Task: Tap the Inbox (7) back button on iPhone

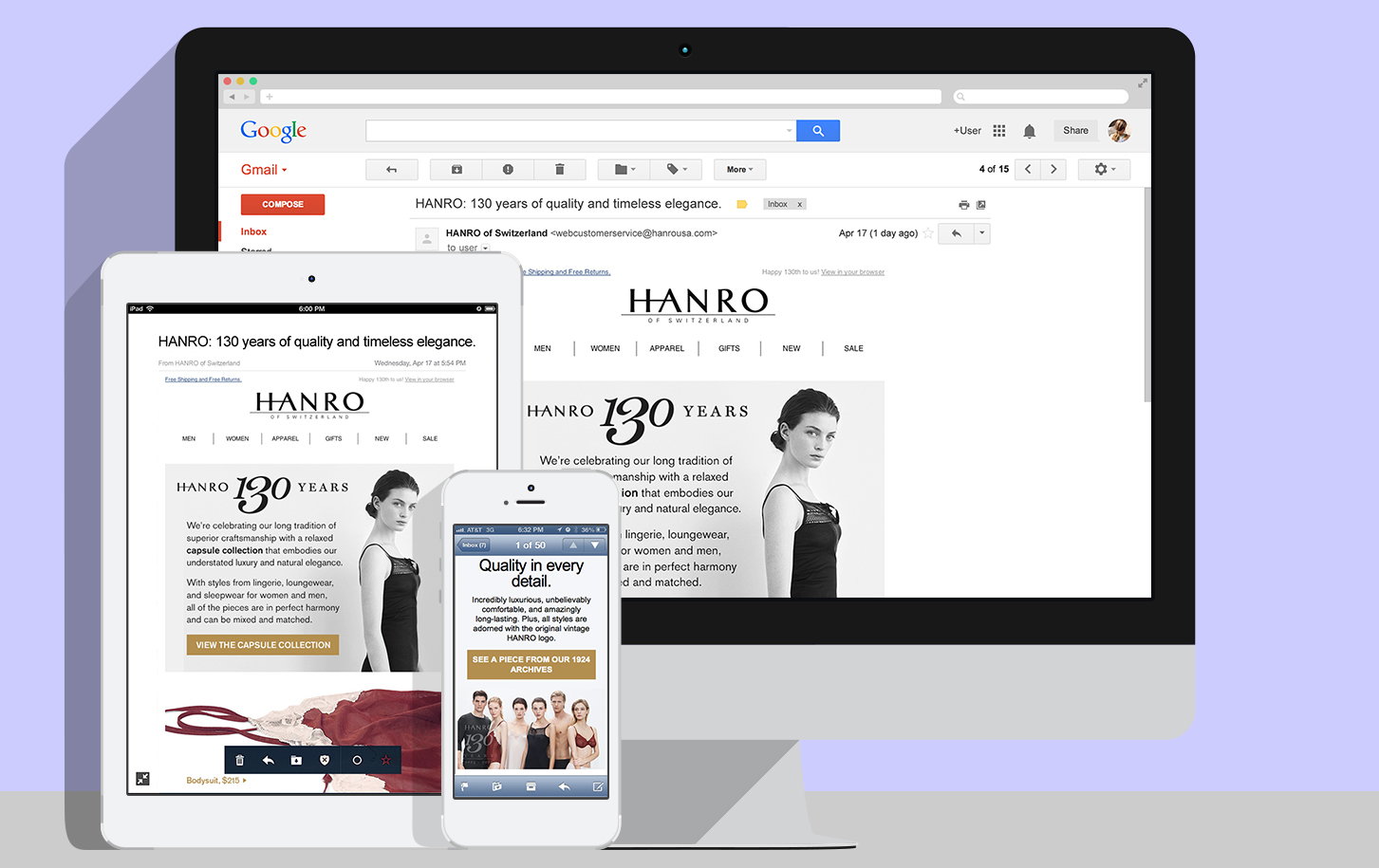Action: pyautogui.click(x=474, y=545)
